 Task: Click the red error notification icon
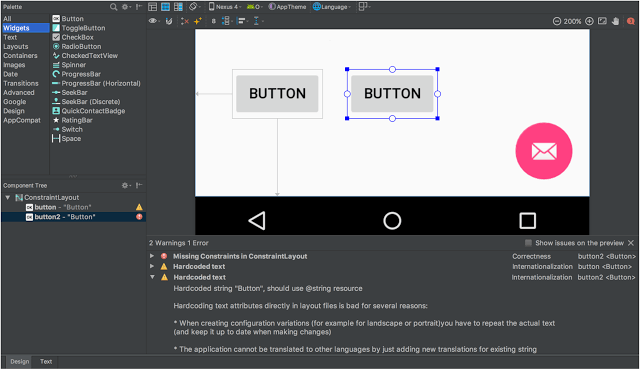point(631,21)
